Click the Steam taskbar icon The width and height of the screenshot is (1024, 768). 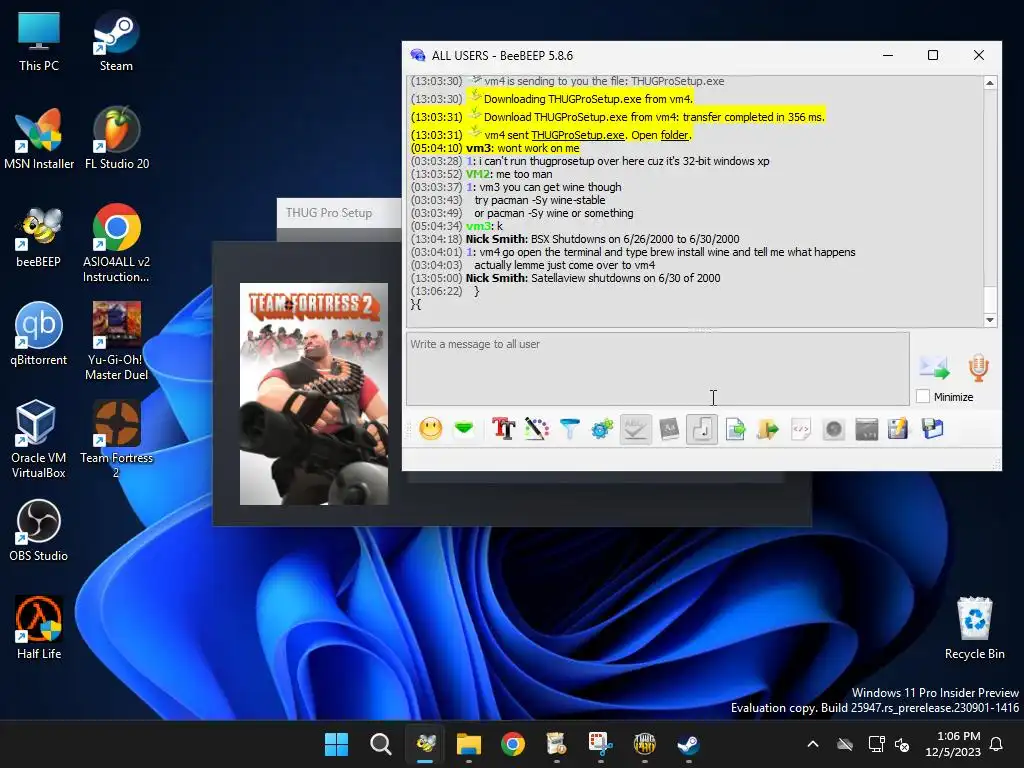pyautogui.click(x=688, y=744)
